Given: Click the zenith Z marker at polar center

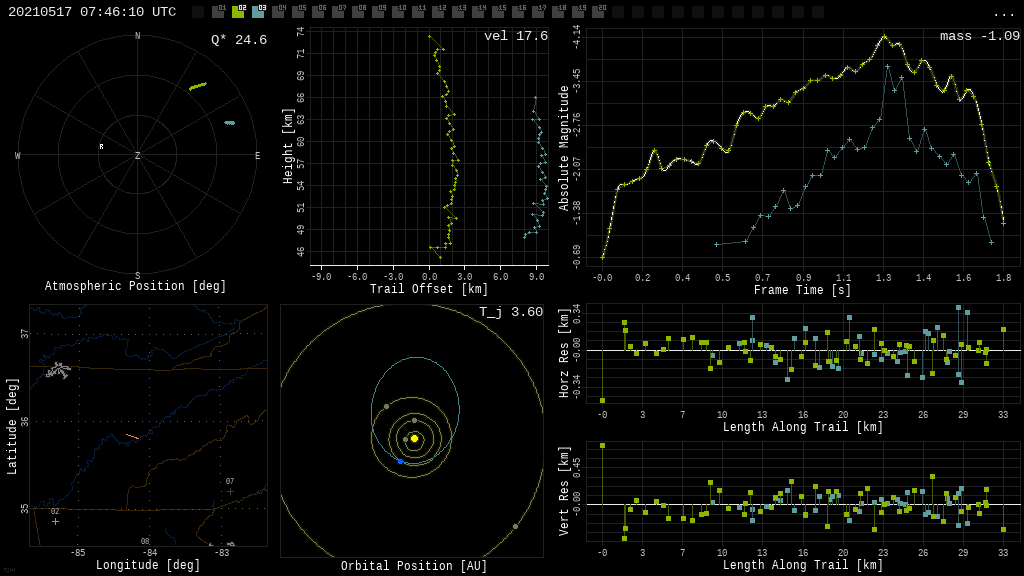Looking at the screenshot, I should tap(138, 156).
